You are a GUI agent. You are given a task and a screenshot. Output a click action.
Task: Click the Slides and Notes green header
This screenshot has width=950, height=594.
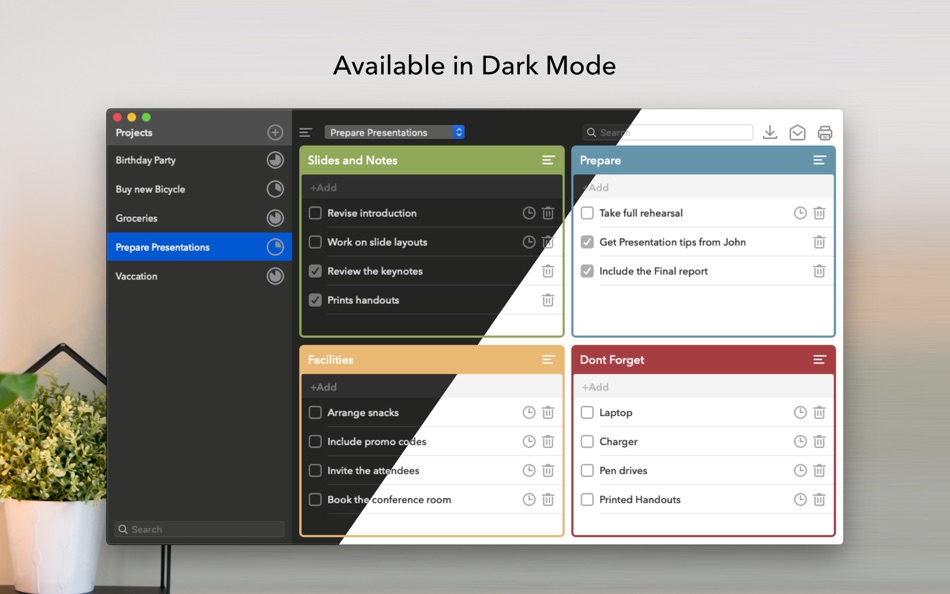[431, 160]
